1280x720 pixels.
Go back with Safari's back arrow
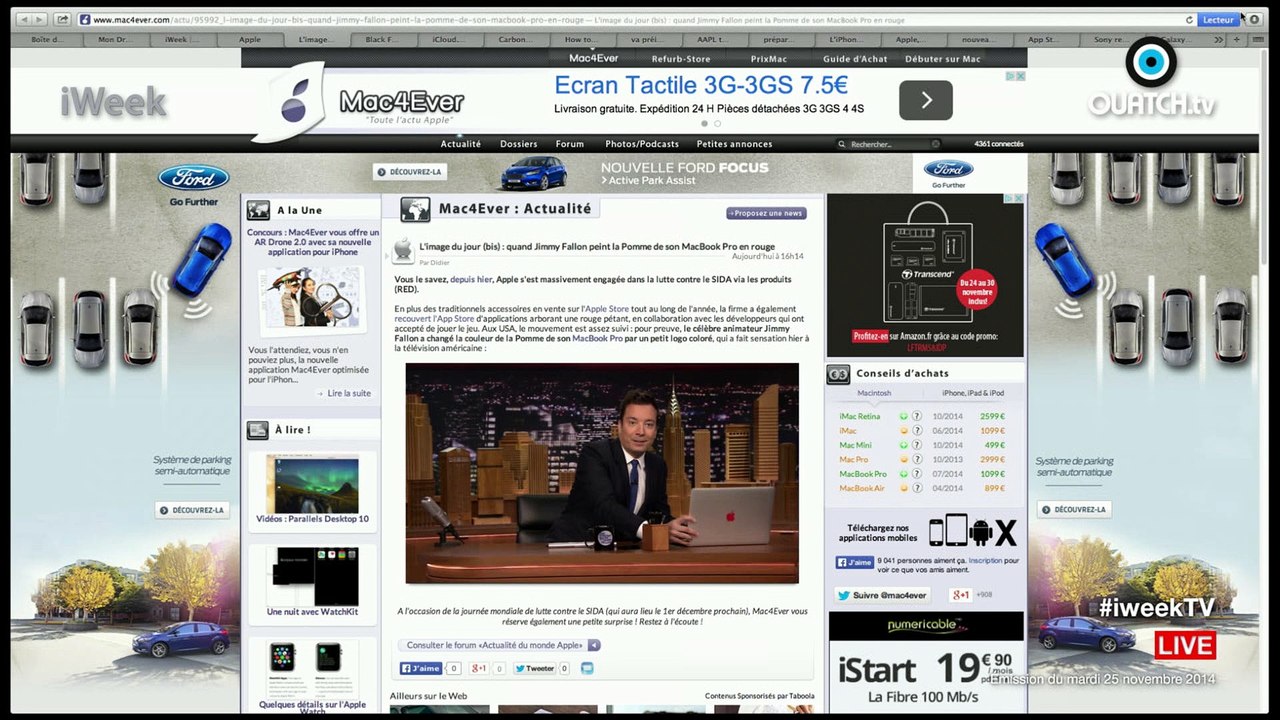tap(23, 19)
